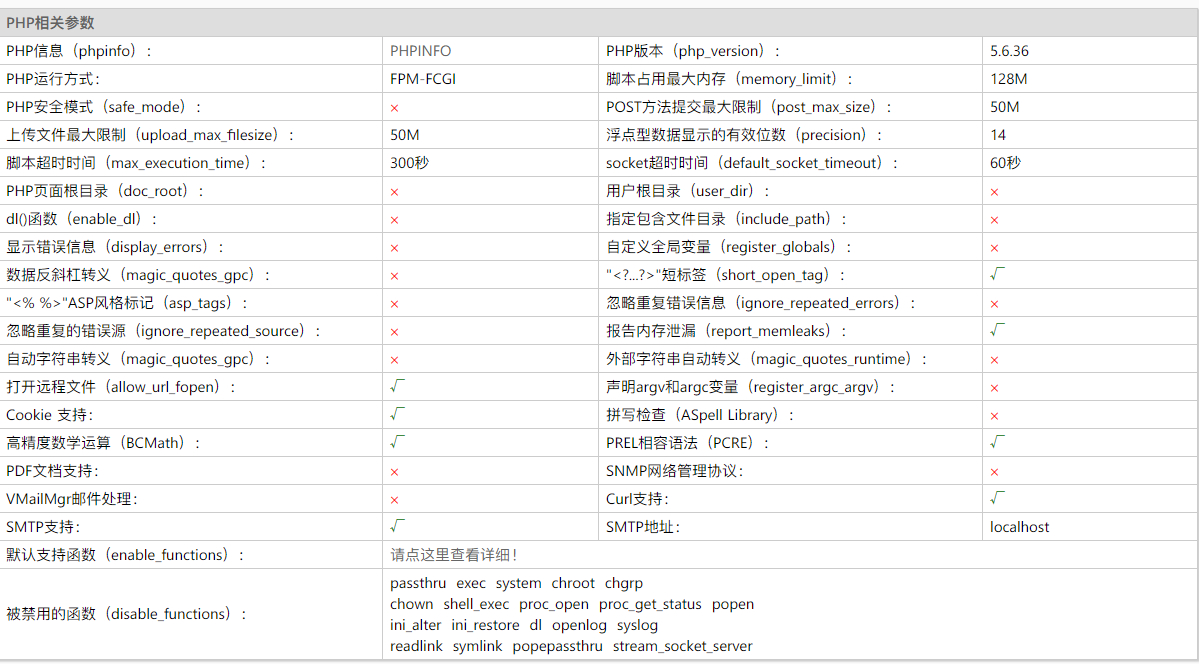The height and width of the screenshot is (664, 1199).
Task: Click the PHP version value 5.6.36
Action: click(1009, 51)
